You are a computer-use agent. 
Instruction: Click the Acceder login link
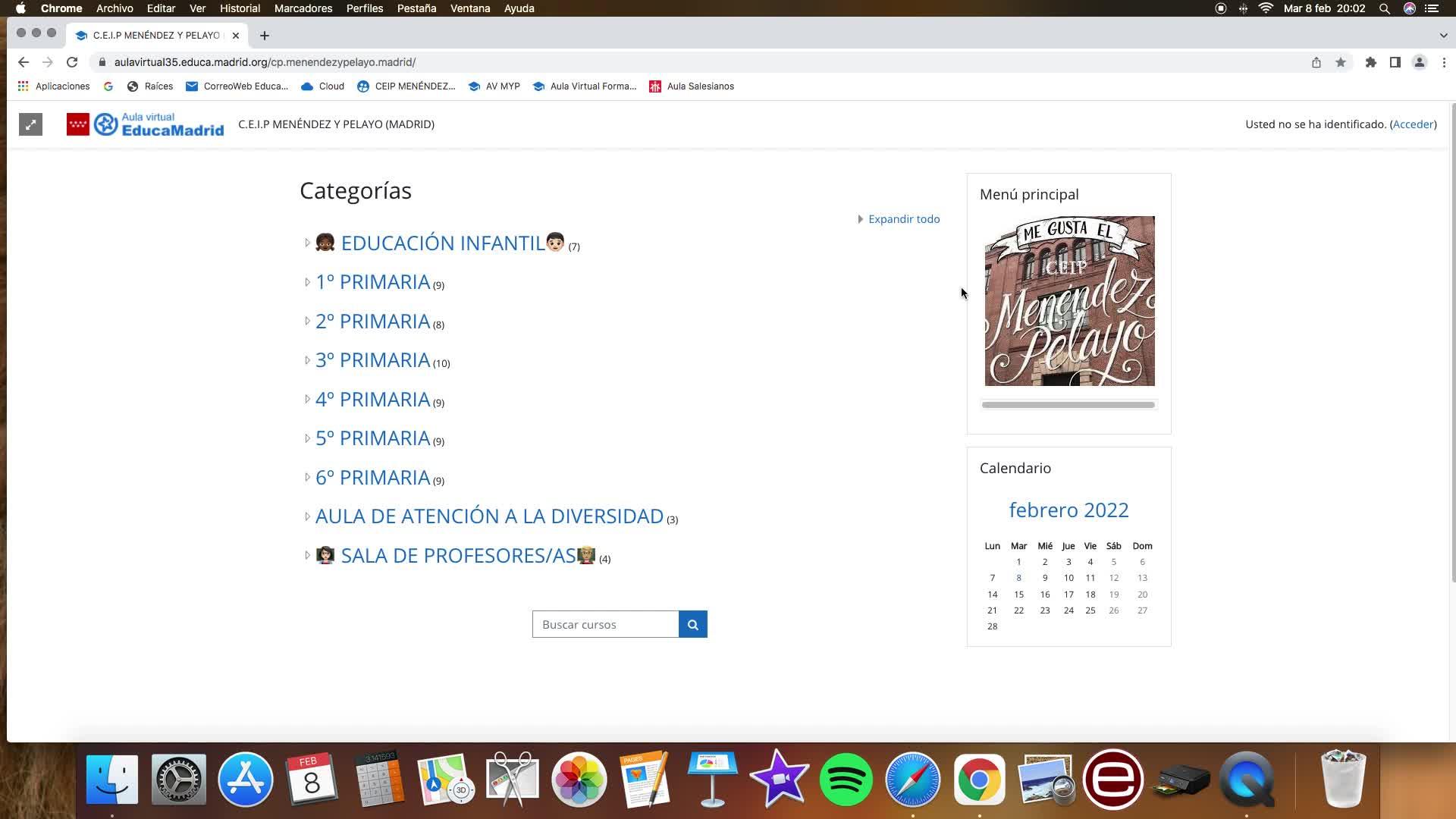tap(1413, 124)
